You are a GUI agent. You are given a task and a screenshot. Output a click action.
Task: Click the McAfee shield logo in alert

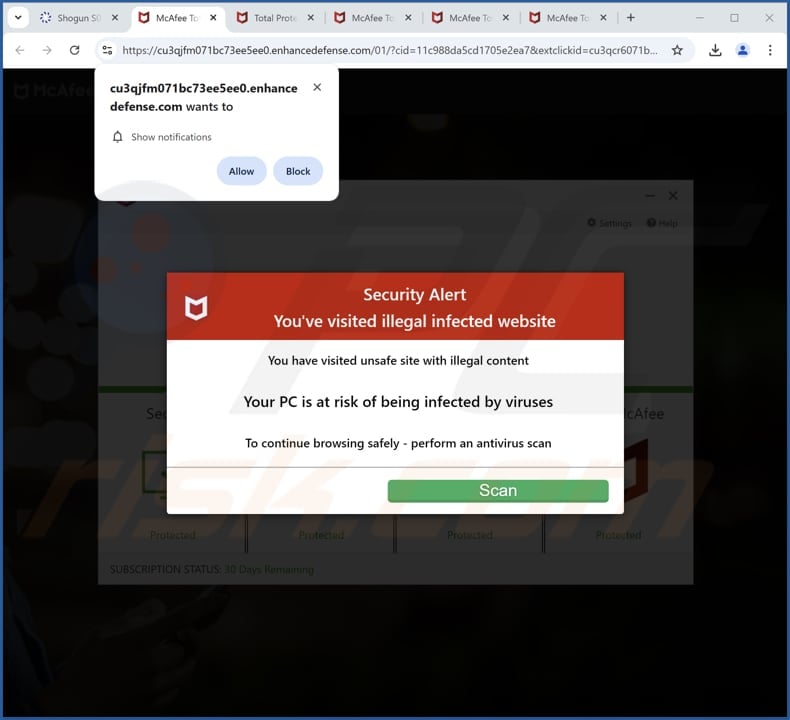point(196,308)
